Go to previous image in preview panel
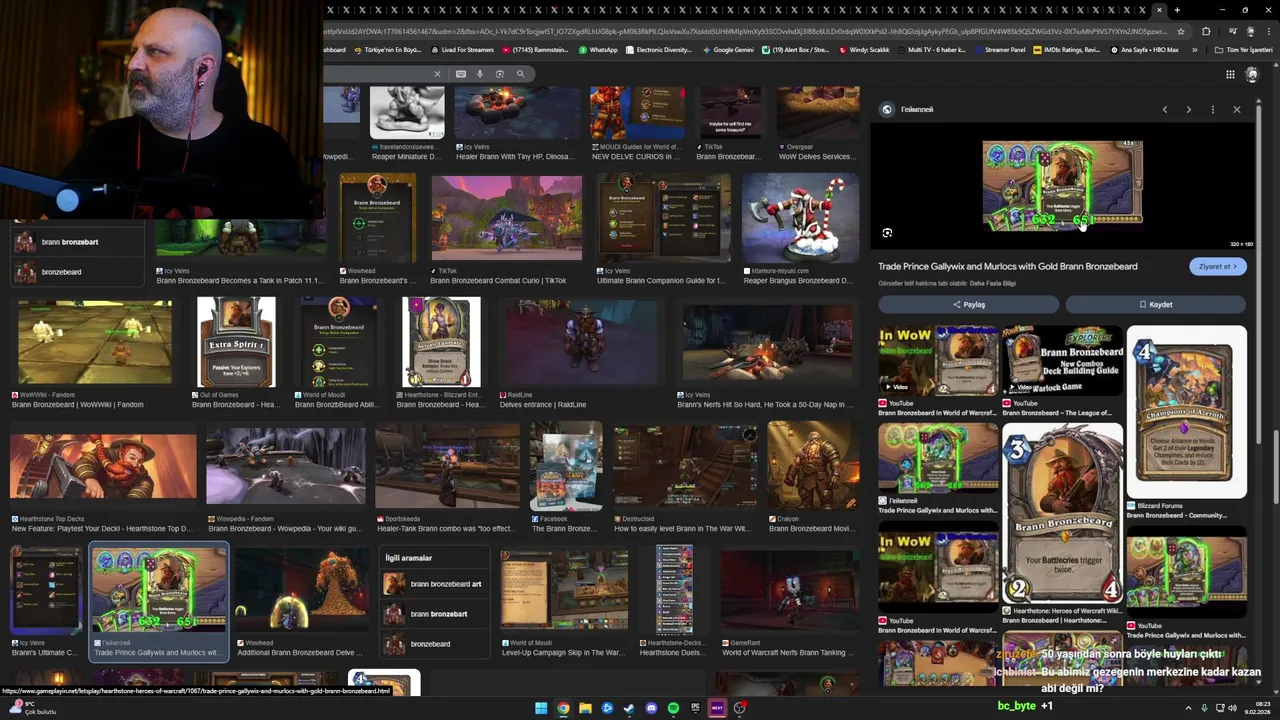Screen dimensions: 1280x720 click(1165, 109)
